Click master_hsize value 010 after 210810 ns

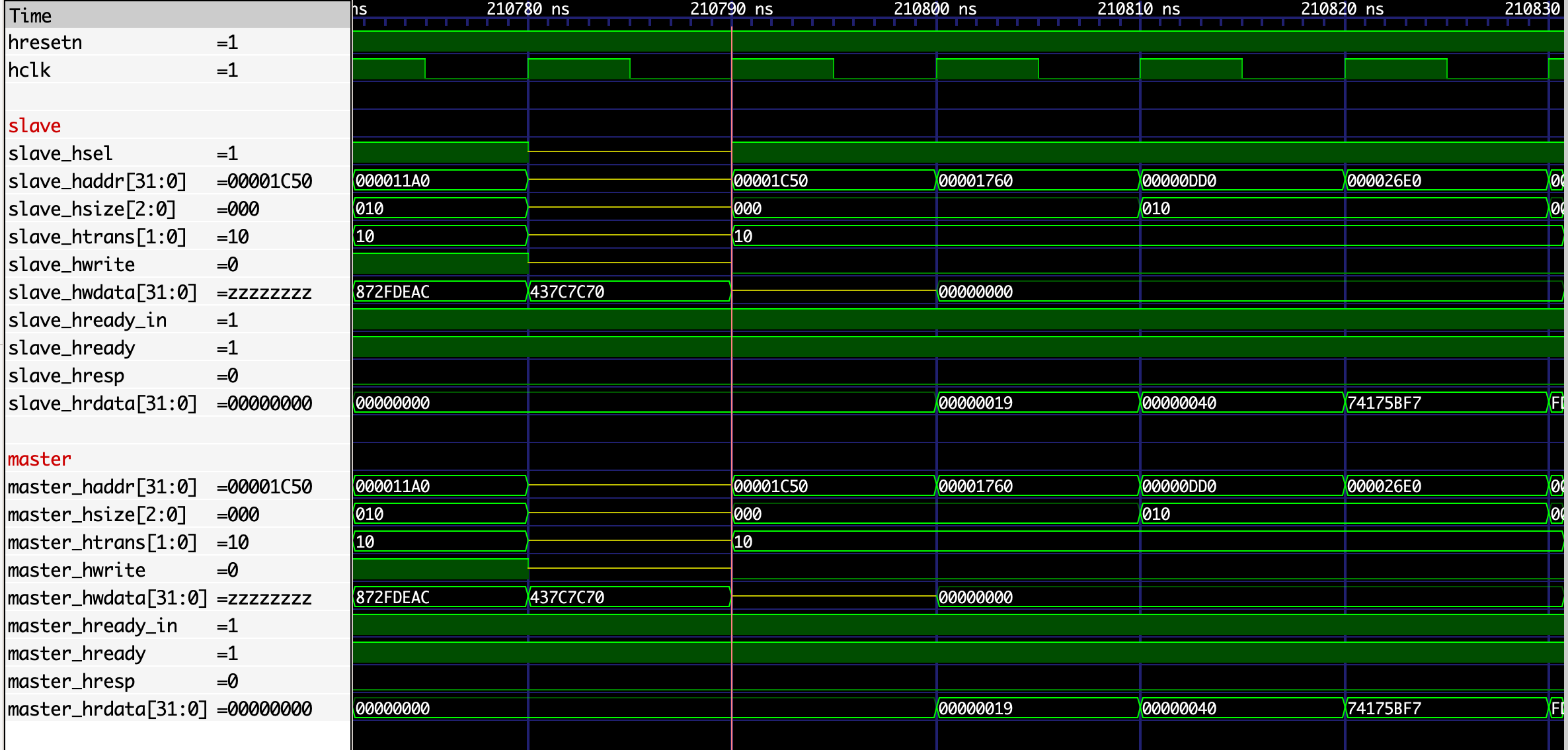click(1156, 514)
